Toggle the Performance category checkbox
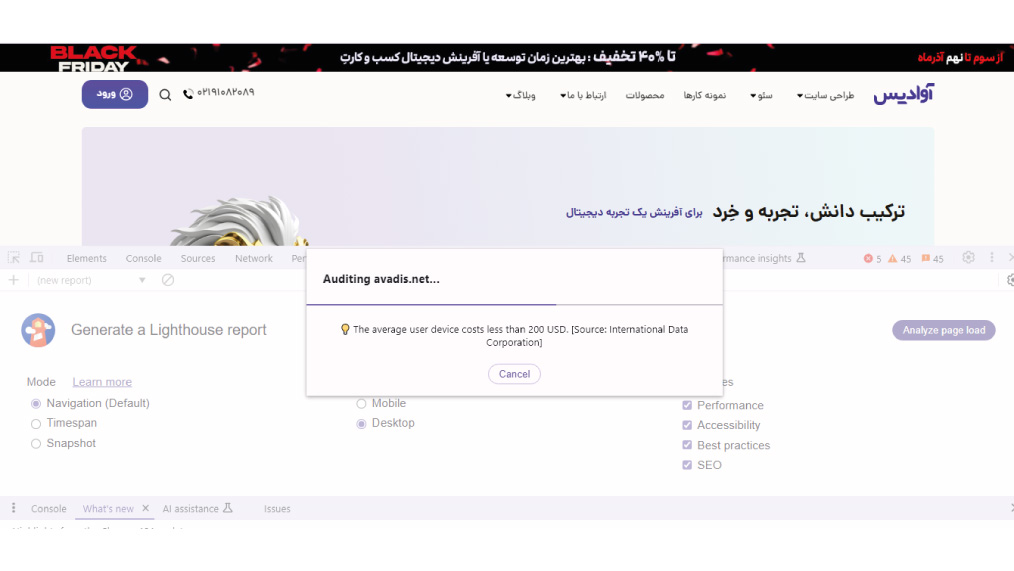Viewport: 1014px width, 571px height. (687, 405)
